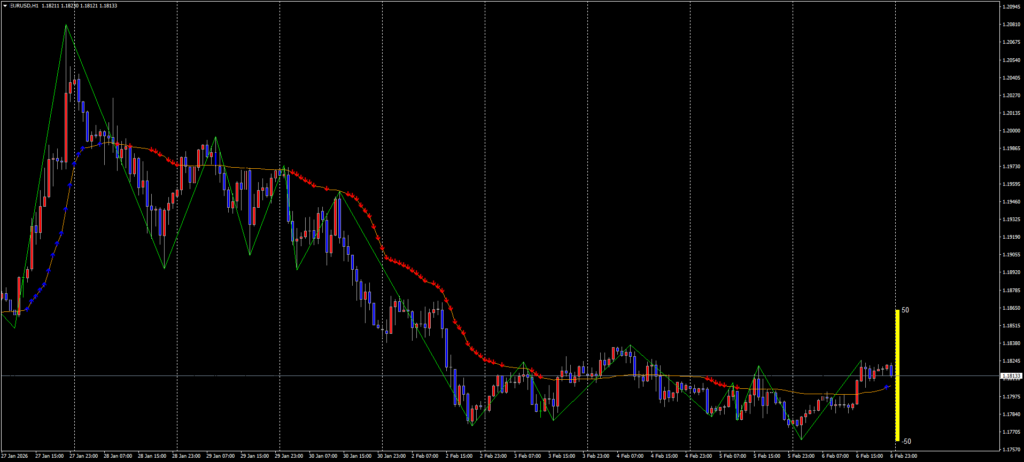Viewport: 1024px width, 462px height.
Task: Click the 1.18650 price axis label
Action: (1009, 308)
